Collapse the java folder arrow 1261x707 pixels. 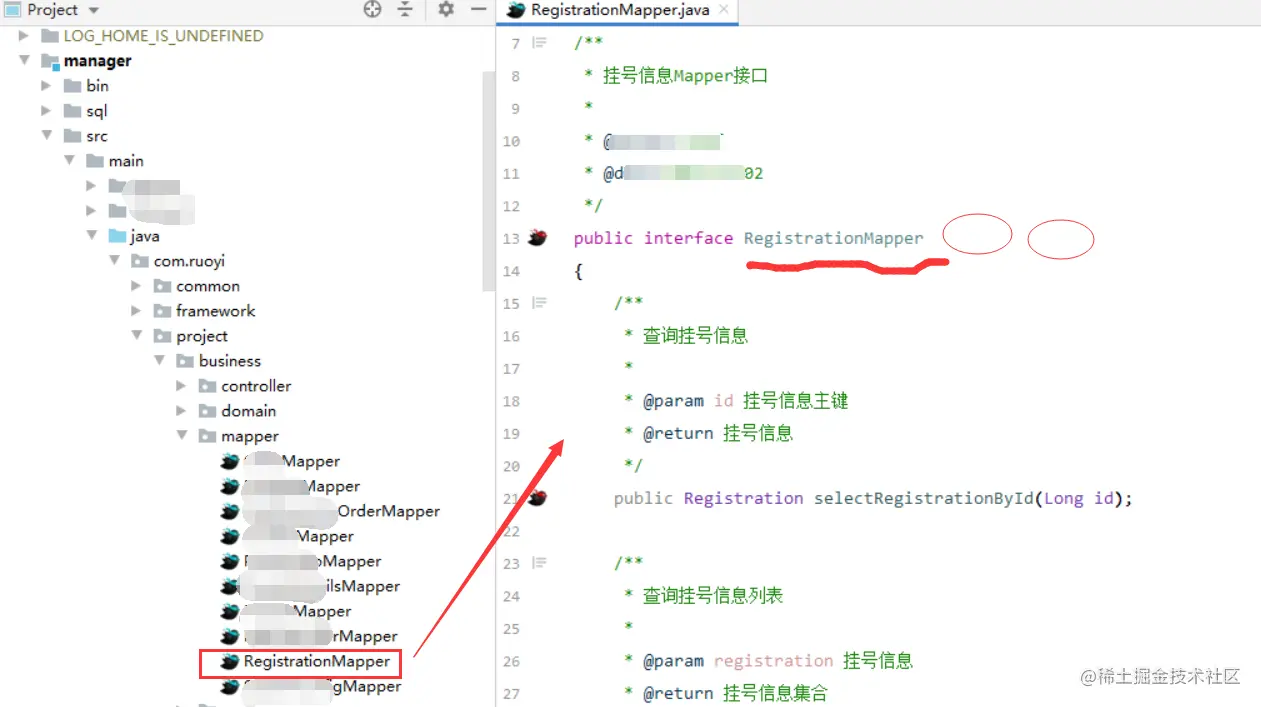pos(92,236)
